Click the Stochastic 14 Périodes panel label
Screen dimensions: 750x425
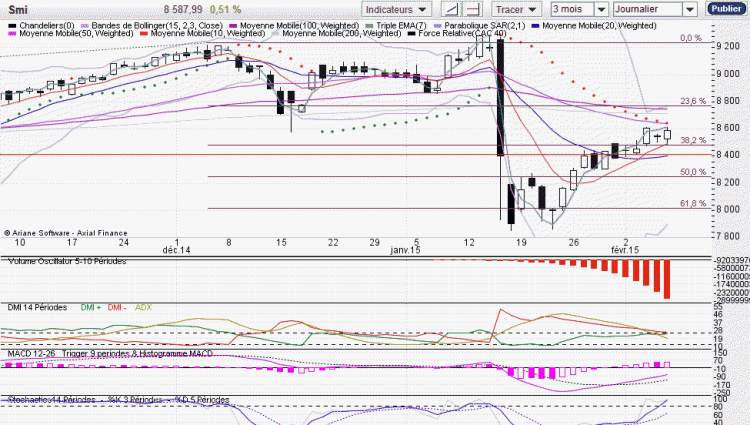click(51, 400)
